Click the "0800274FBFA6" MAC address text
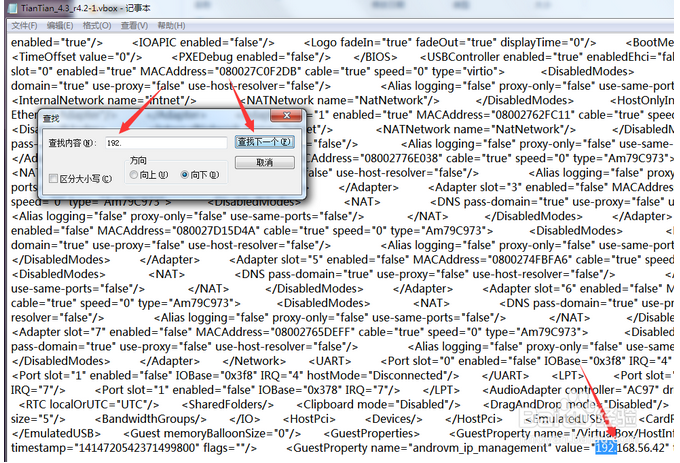The height and width of the screenshot is (463, 680). point(529,260)
